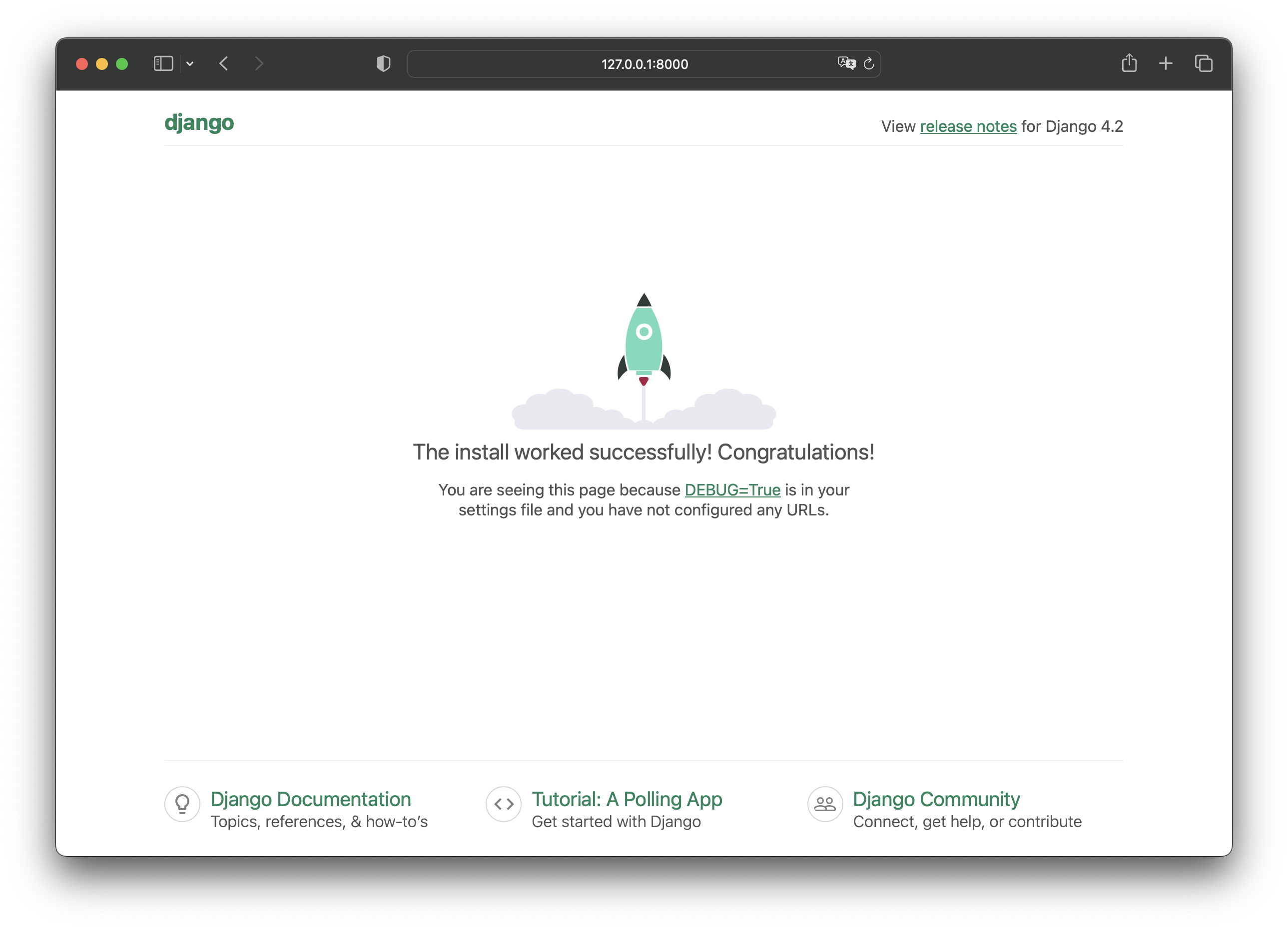The height and width of the screenshot is (930, 1288).
Task: Minimize the window with yellow button
Action: pyautogui.click(x=101, y=64)
